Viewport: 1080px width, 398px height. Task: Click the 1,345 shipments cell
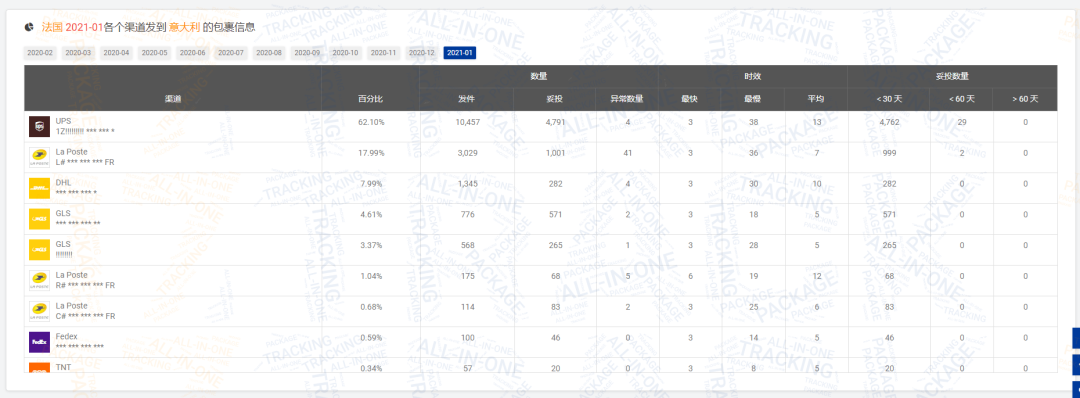coord(467,184)
